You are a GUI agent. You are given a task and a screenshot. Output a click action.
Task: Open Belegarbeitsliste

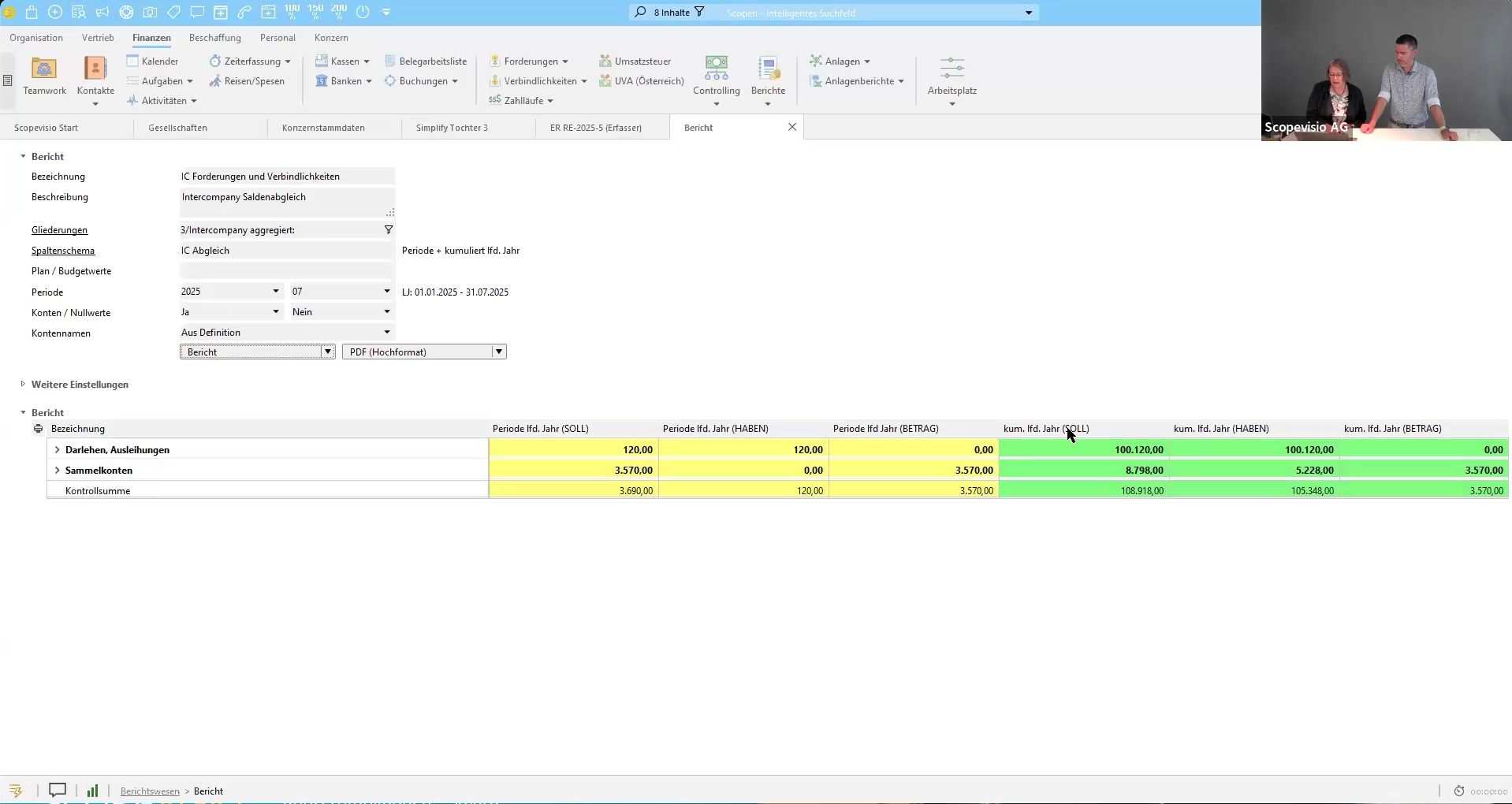[426, 61]
